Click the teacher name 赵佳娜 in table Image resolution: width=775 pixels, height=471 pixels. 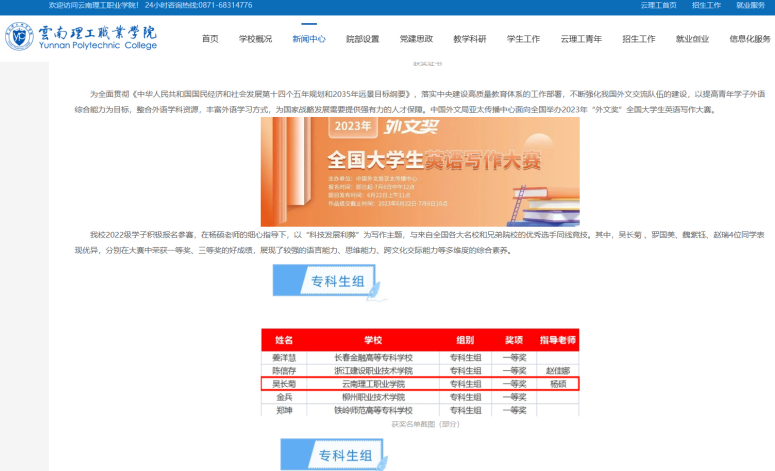[558, 371]
